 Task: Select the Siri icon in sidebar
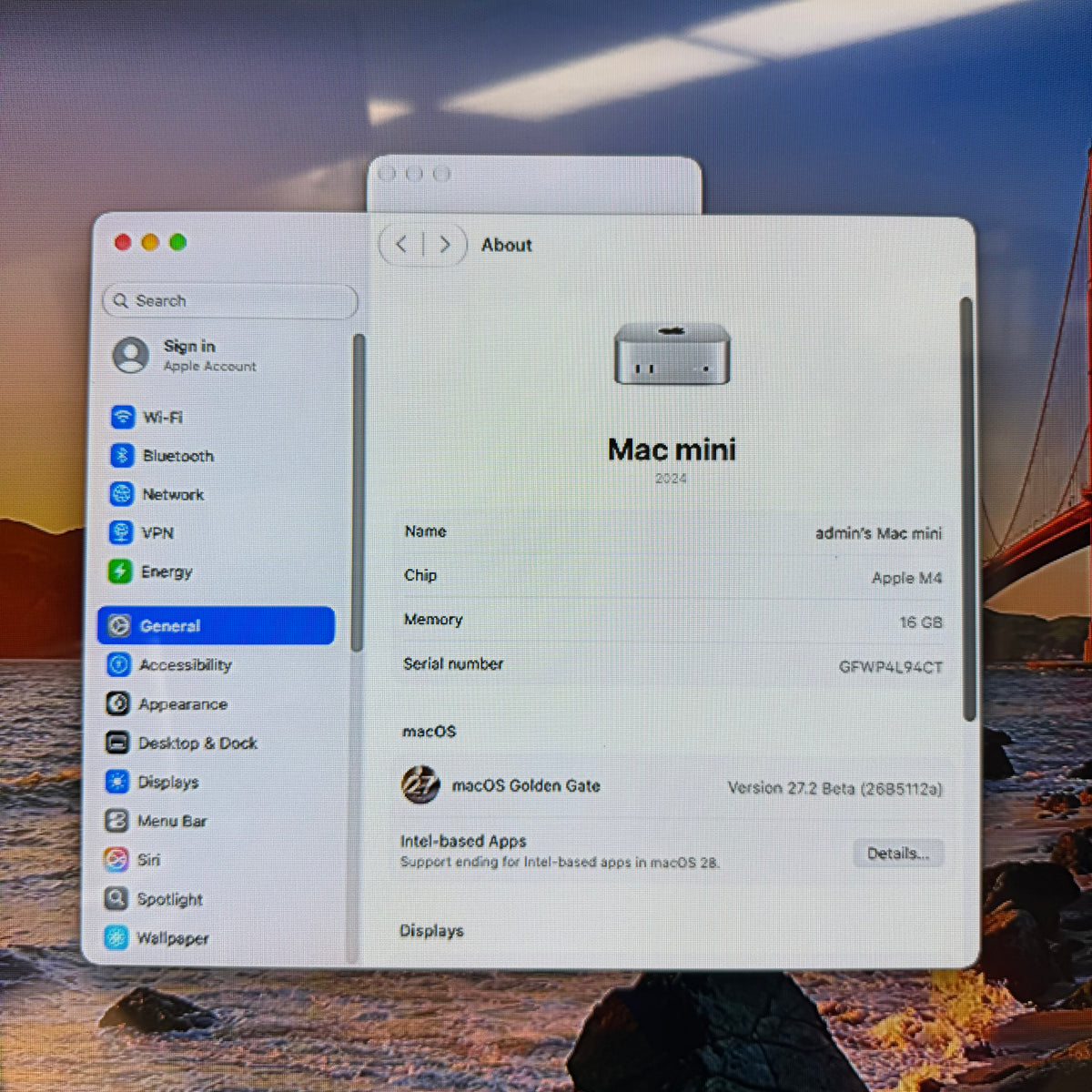click(116, 860)
